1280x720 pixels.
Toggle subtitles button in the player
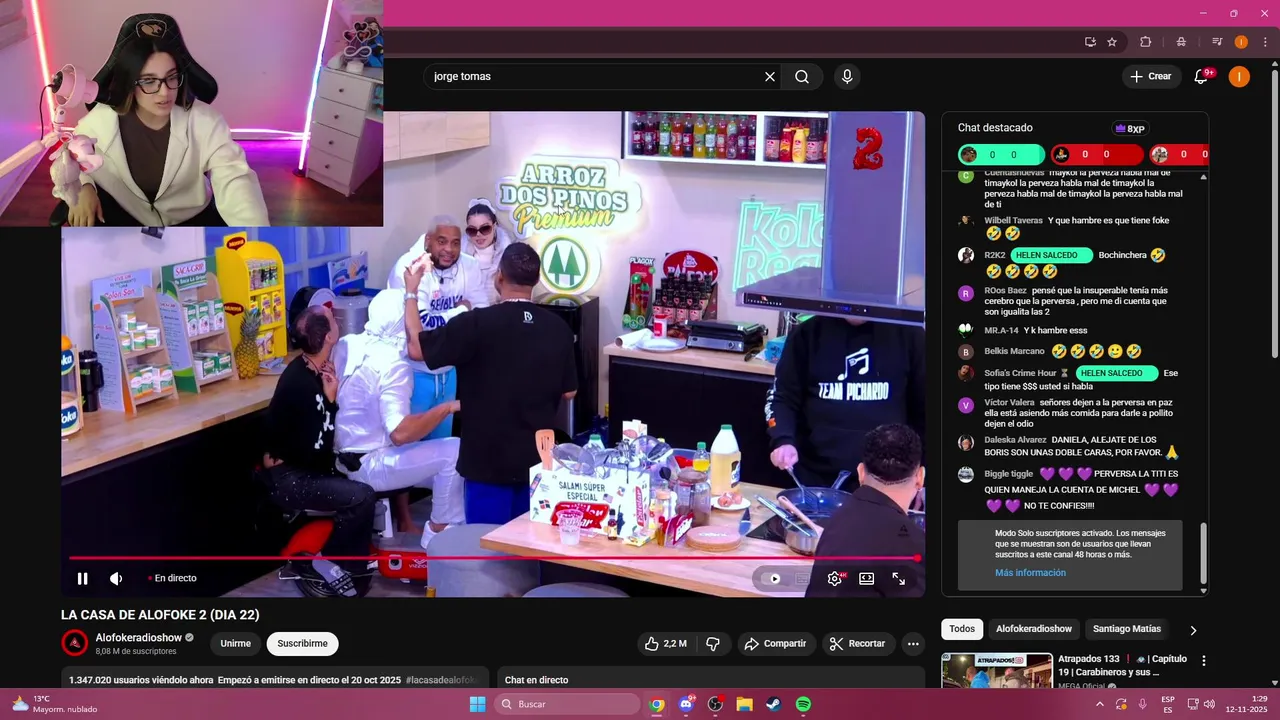(803, 578)
